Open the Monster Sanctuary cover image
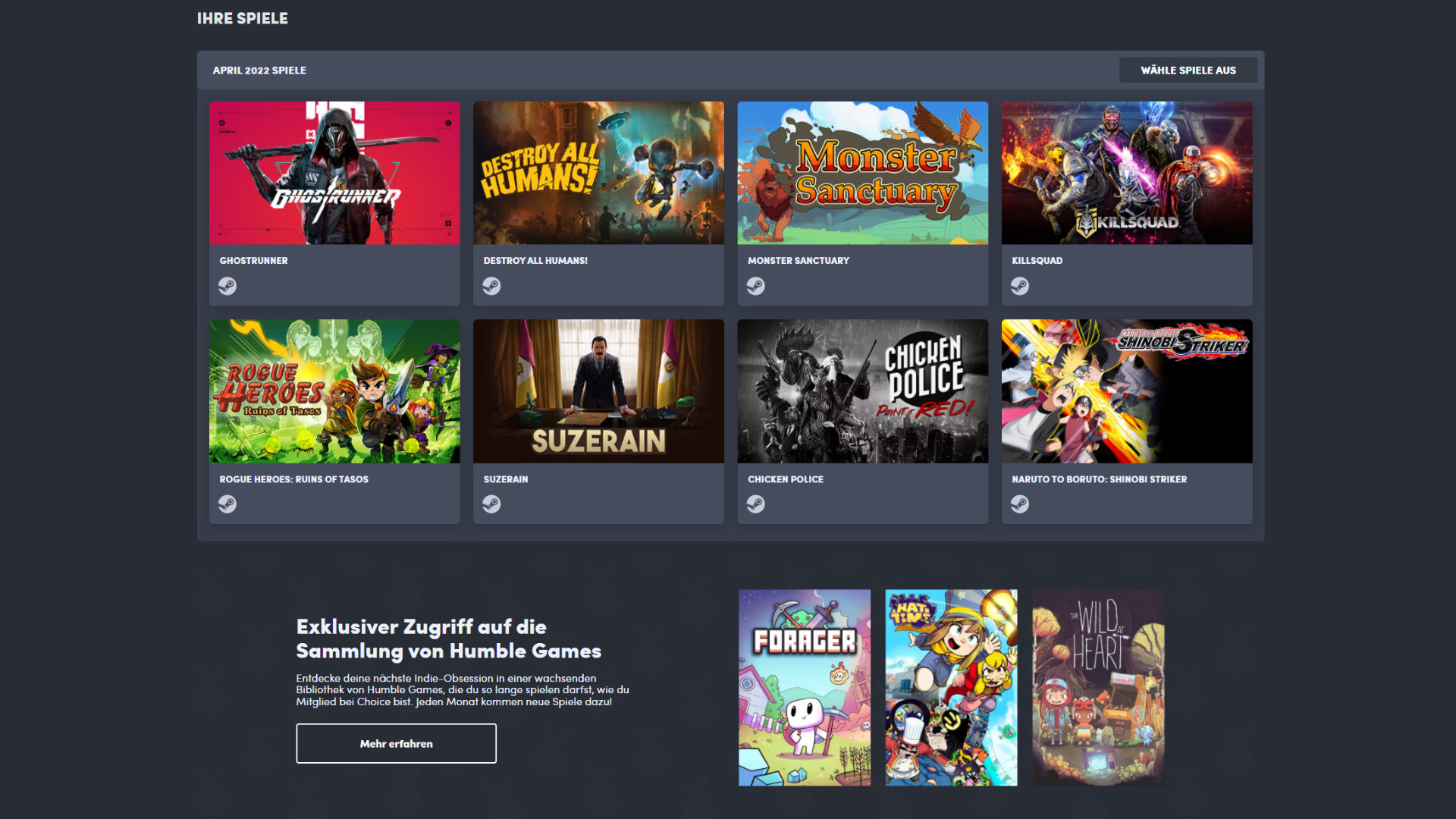The height and width of the screenshot is (819, 1456). (x=862, y=173)
